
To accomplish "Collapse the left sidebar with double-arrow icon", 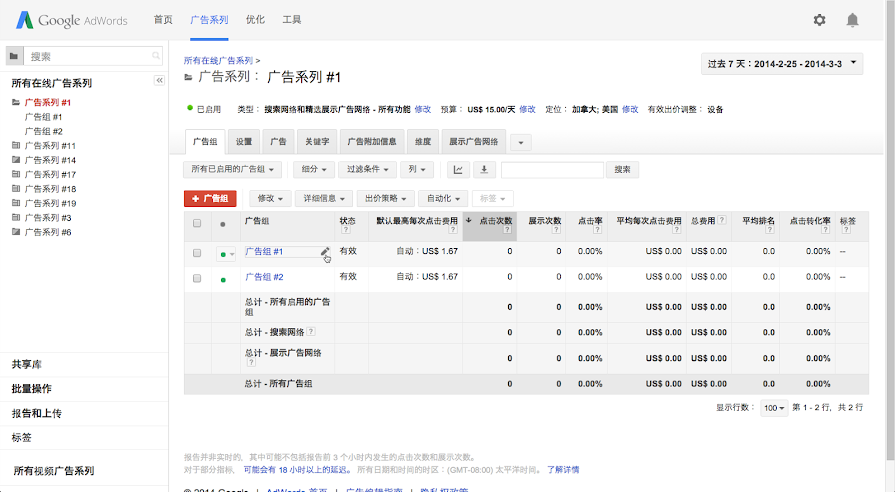I will 158,81.
